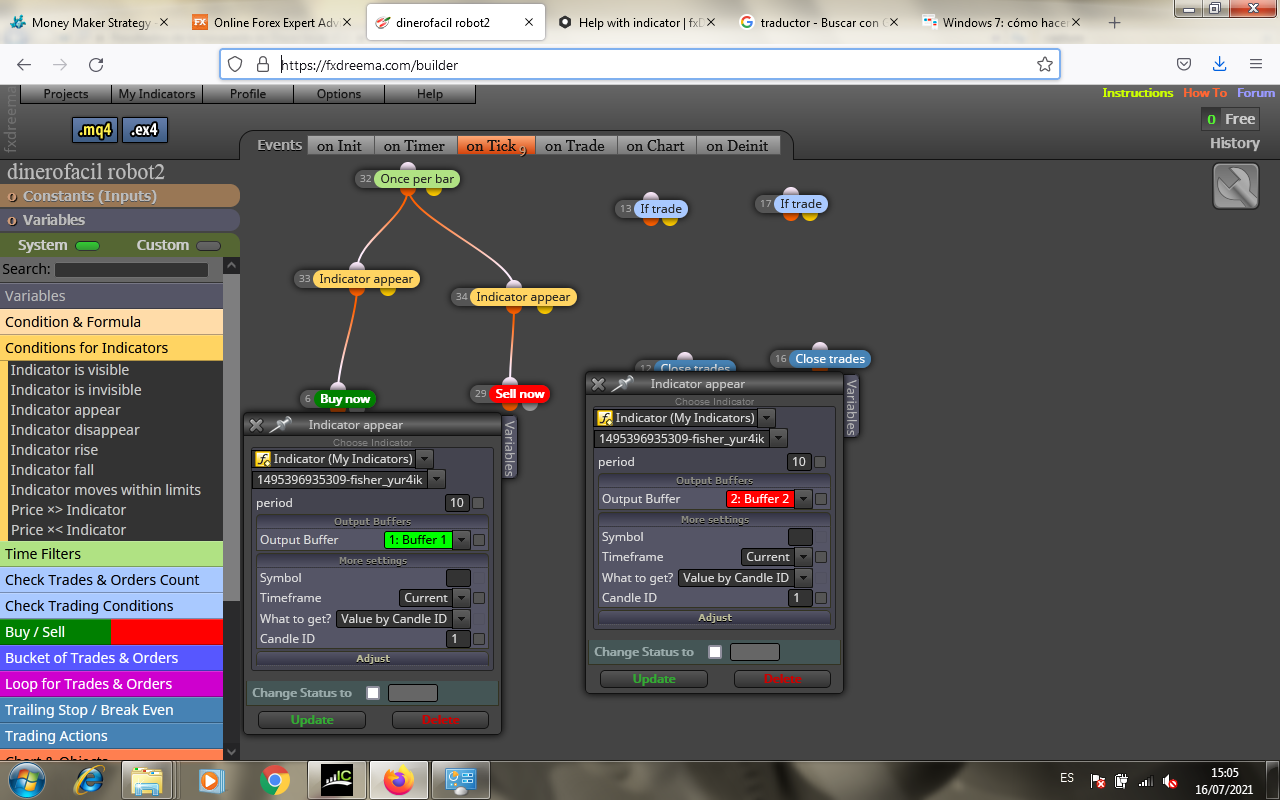Viewport: 1280px width, 800px height.
Task: Open a new browser tab
Action: [x=1115, y=22]
